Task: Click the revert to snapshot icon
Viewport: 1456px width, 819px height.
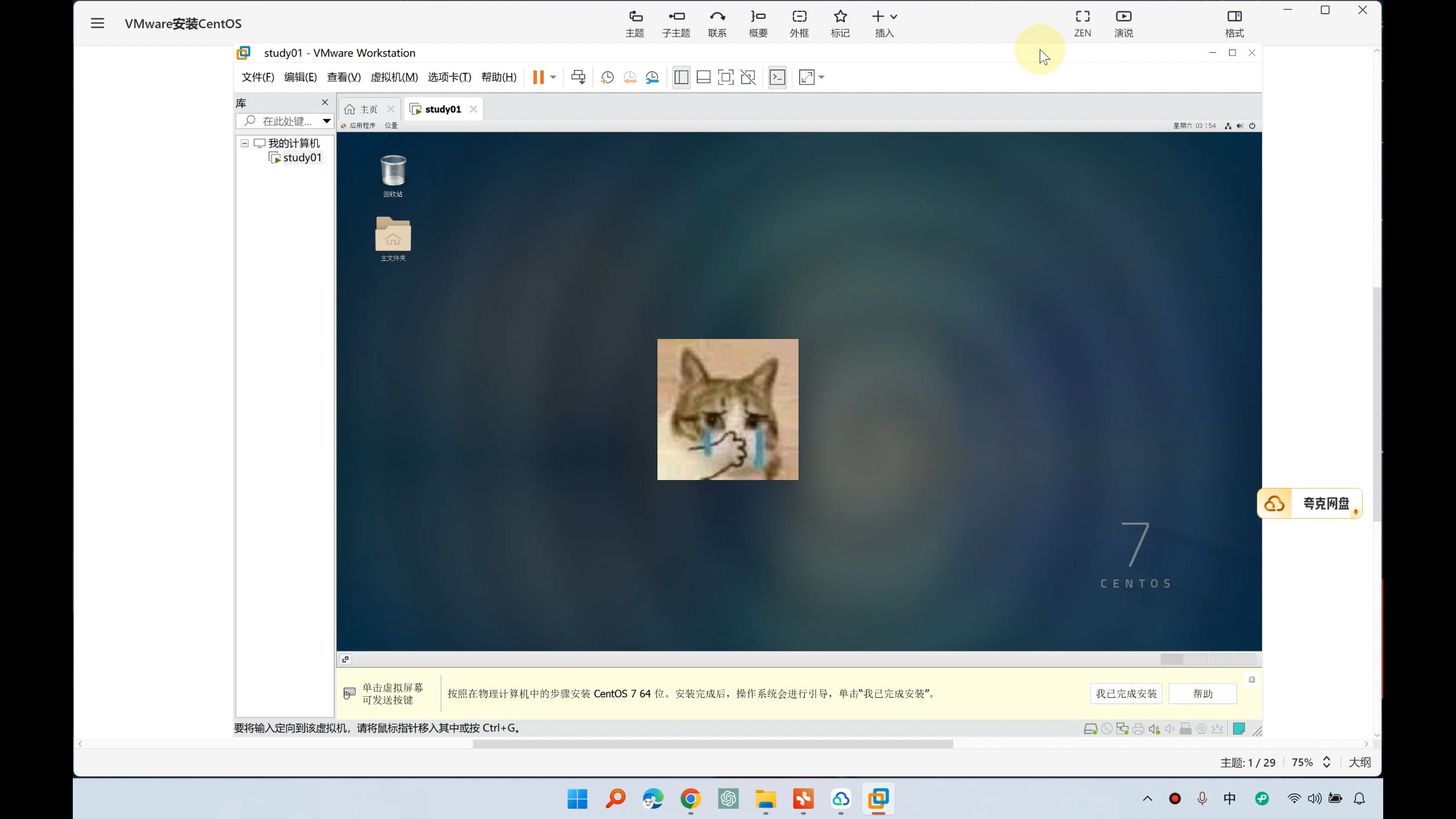Action: (630, 77)
